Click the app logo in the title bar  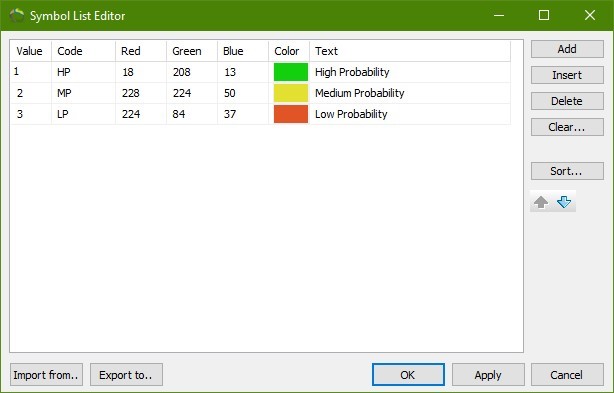pos(16,16)
